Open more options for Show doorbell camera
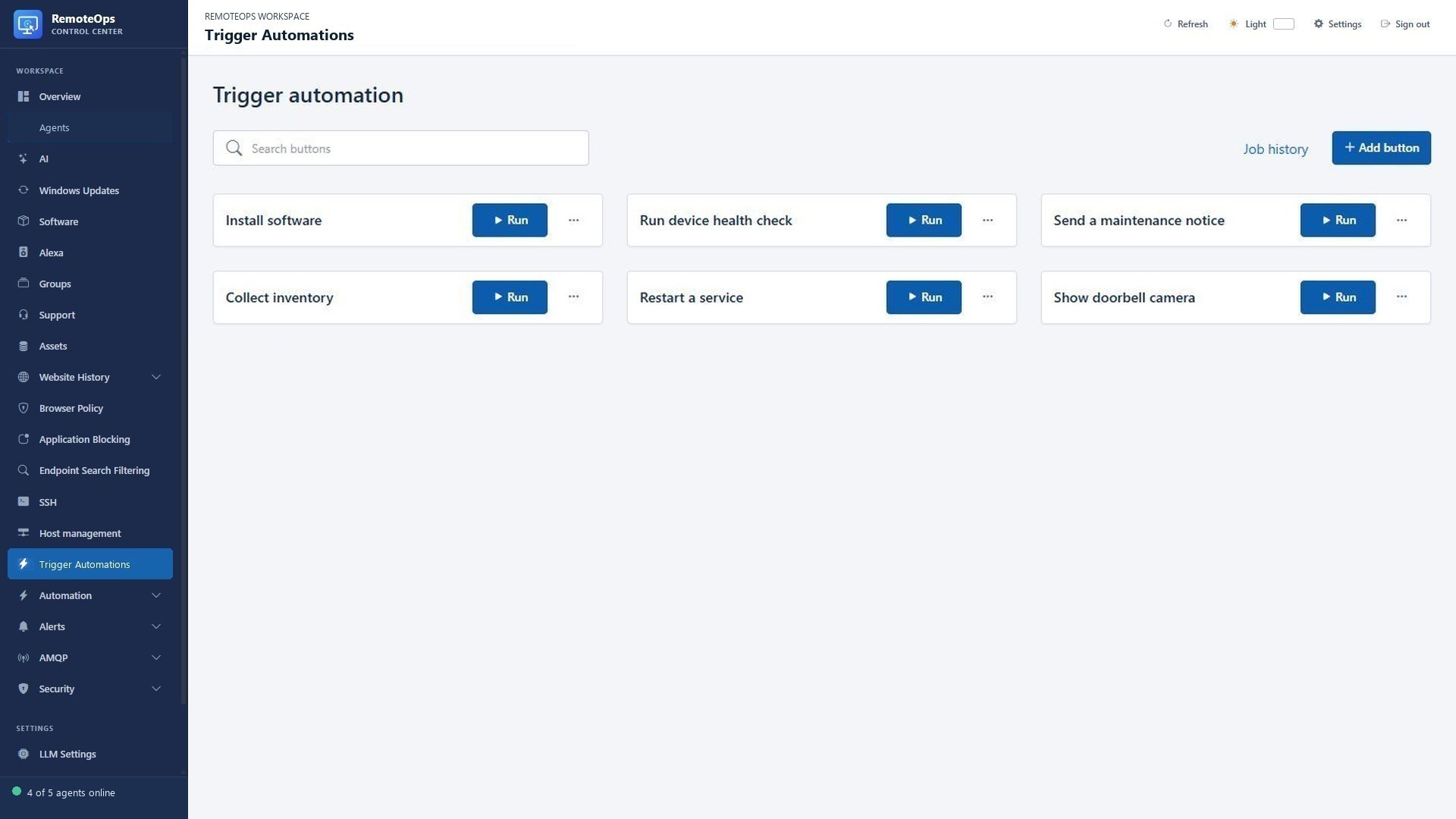Image resolution: width=1456 pixels, height=819 pixels. tap(1402, 297)
